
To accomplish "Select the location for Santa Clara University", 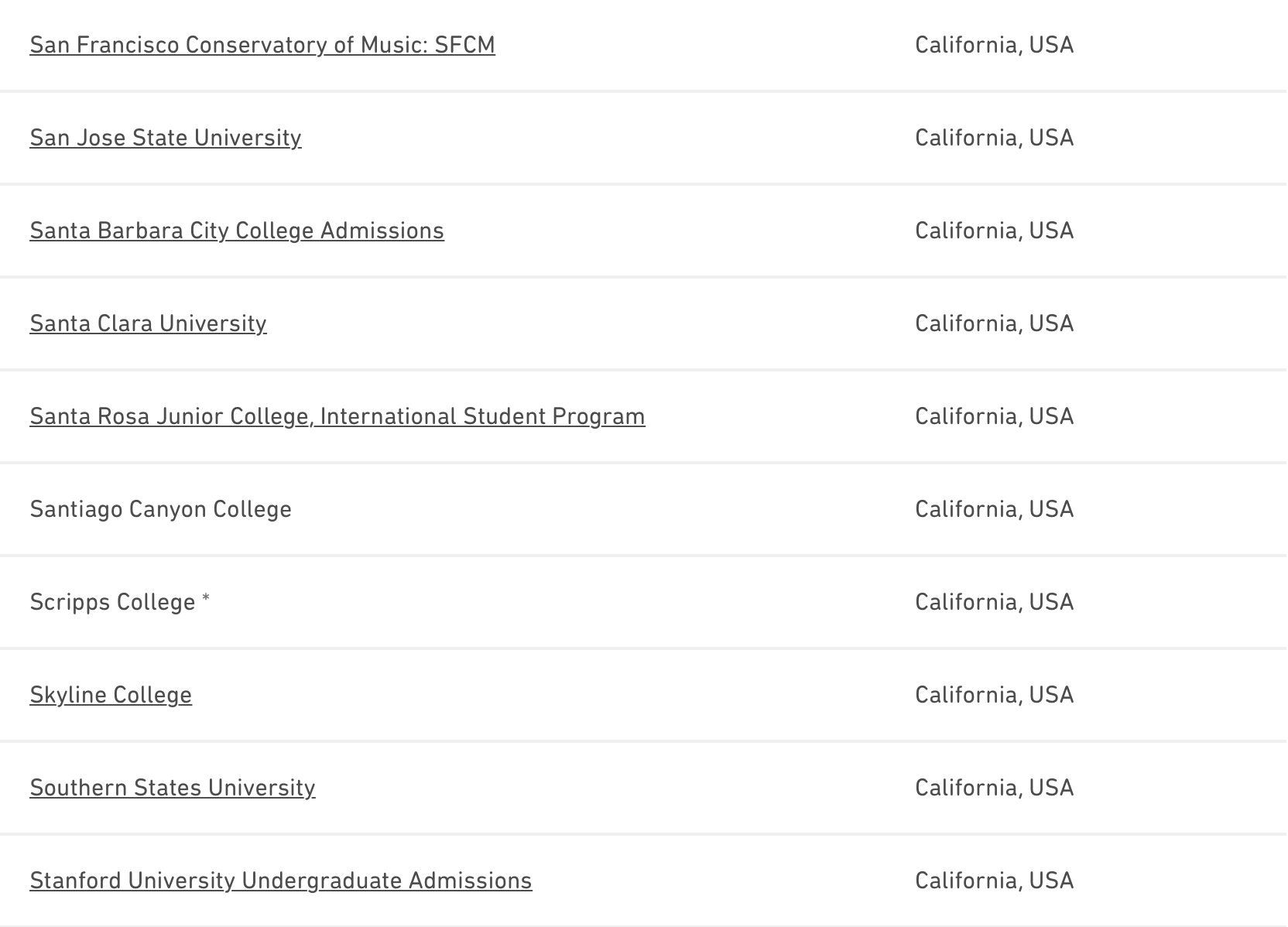I will coord(994,323).
